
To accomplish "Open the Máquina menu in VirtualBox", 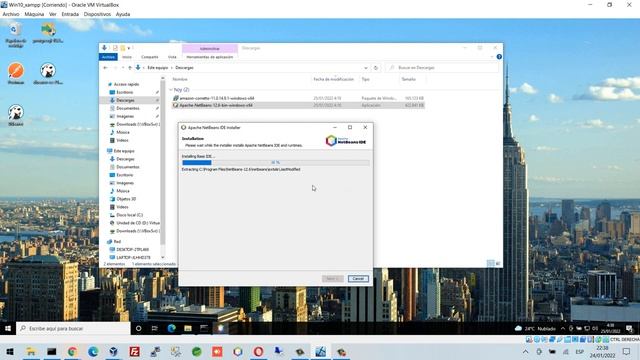I will click(34, 14).
